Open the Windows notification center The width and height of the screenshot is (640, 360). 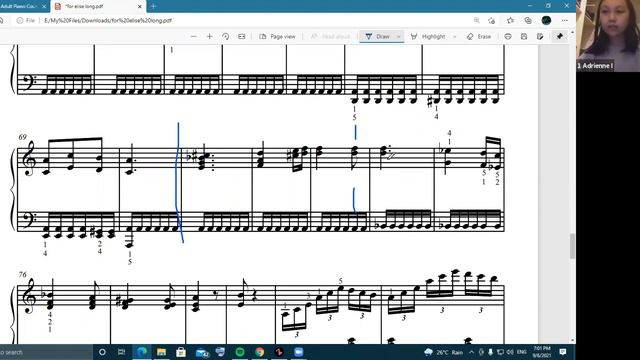click(563, 352)
